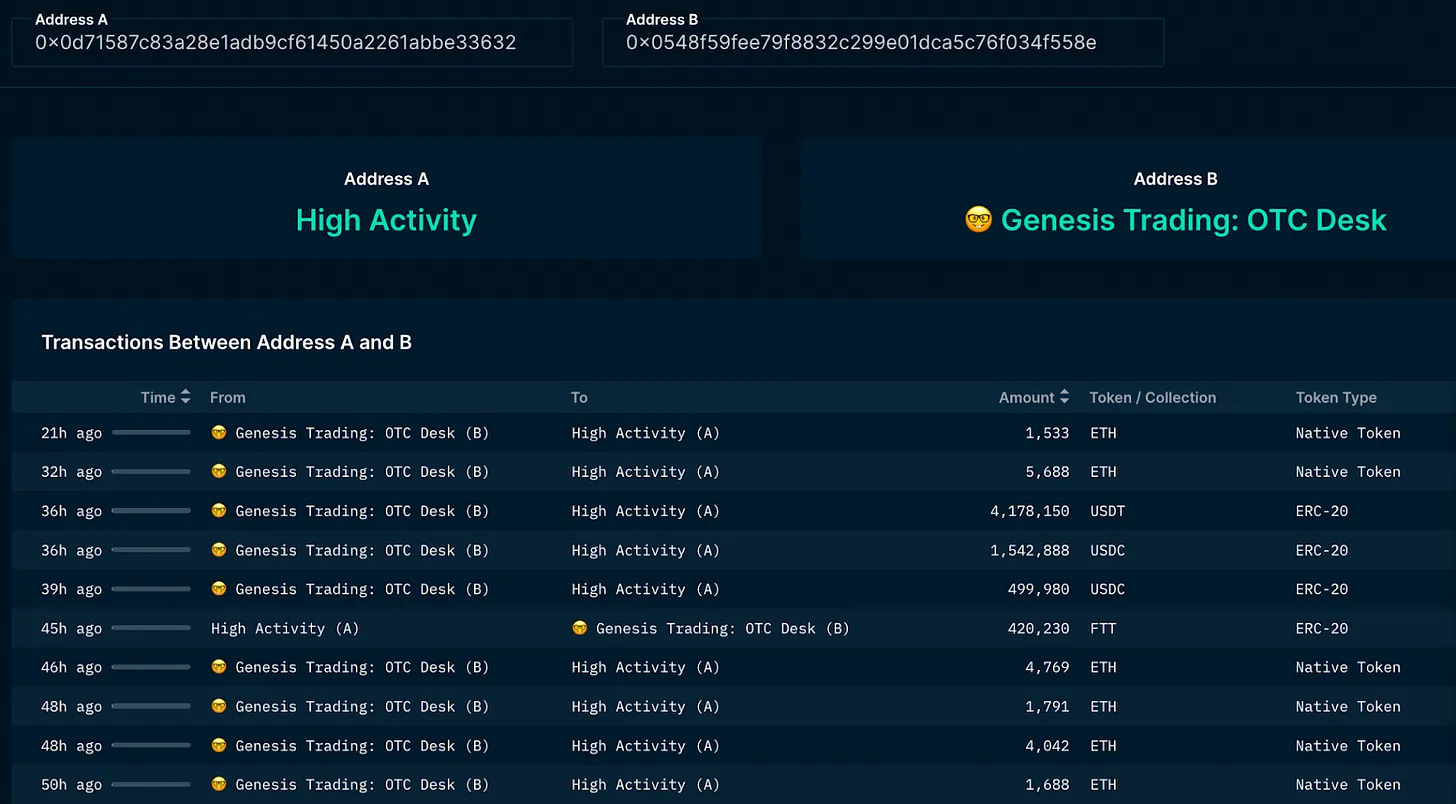Click nerd emoji in Address B heading
The width and height of the screenshot is (1456, 804).
[x=978, y=220]
